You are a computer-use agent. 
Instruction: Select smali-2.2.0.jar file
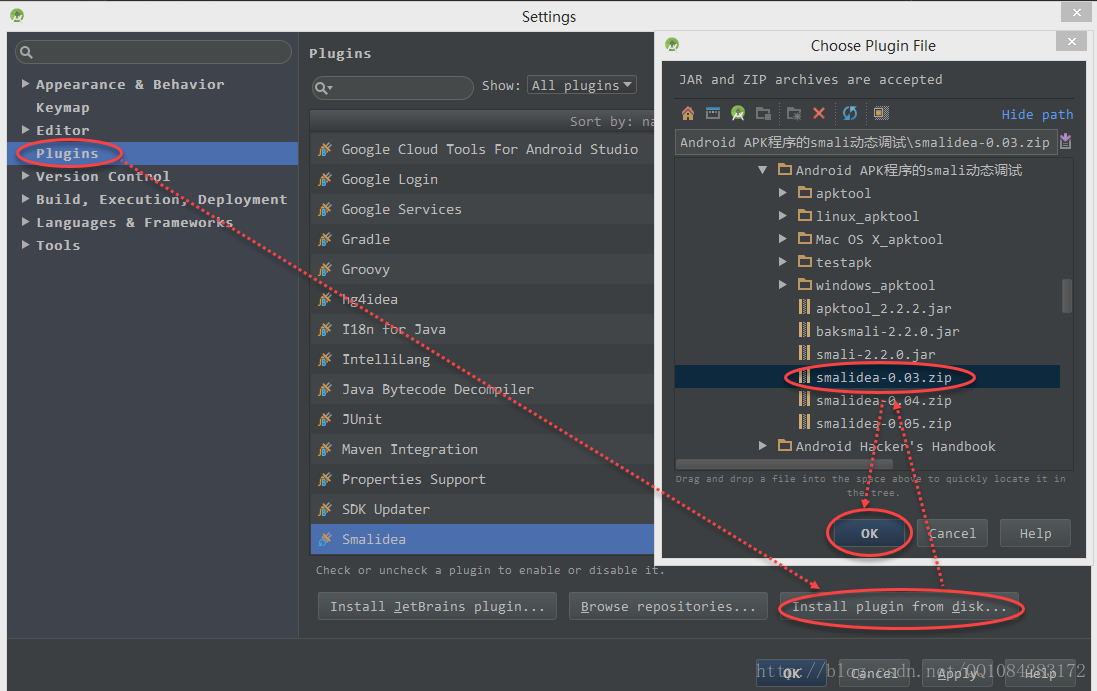pos(875,354)
